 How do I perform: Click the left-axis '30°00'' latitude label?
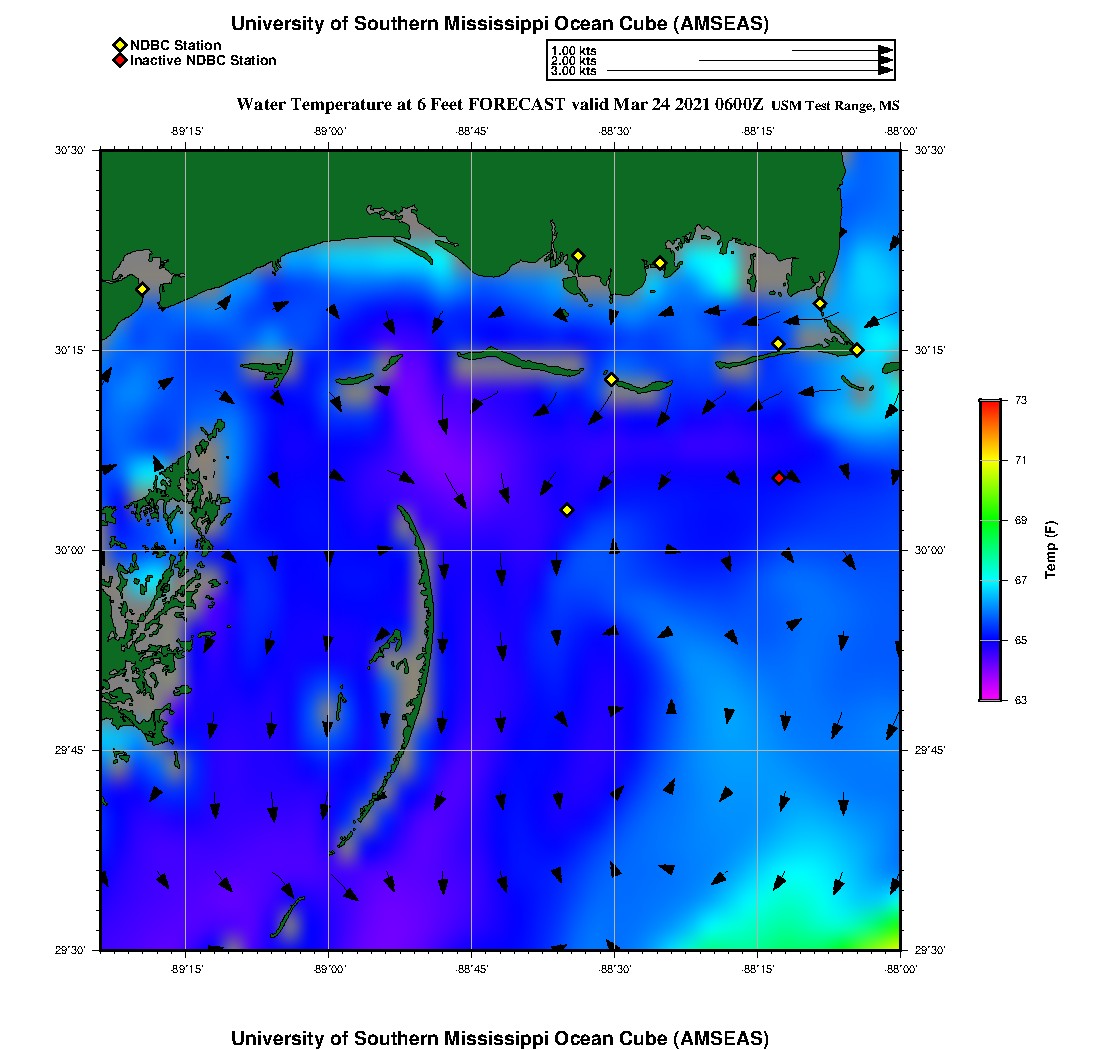coord(69,551)
